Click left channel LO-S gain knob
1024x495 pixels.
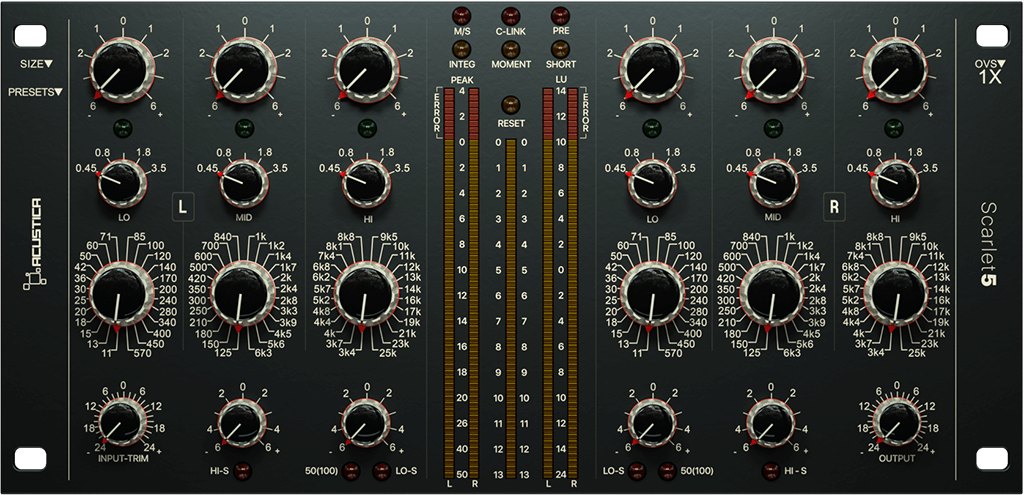[366, 422]
